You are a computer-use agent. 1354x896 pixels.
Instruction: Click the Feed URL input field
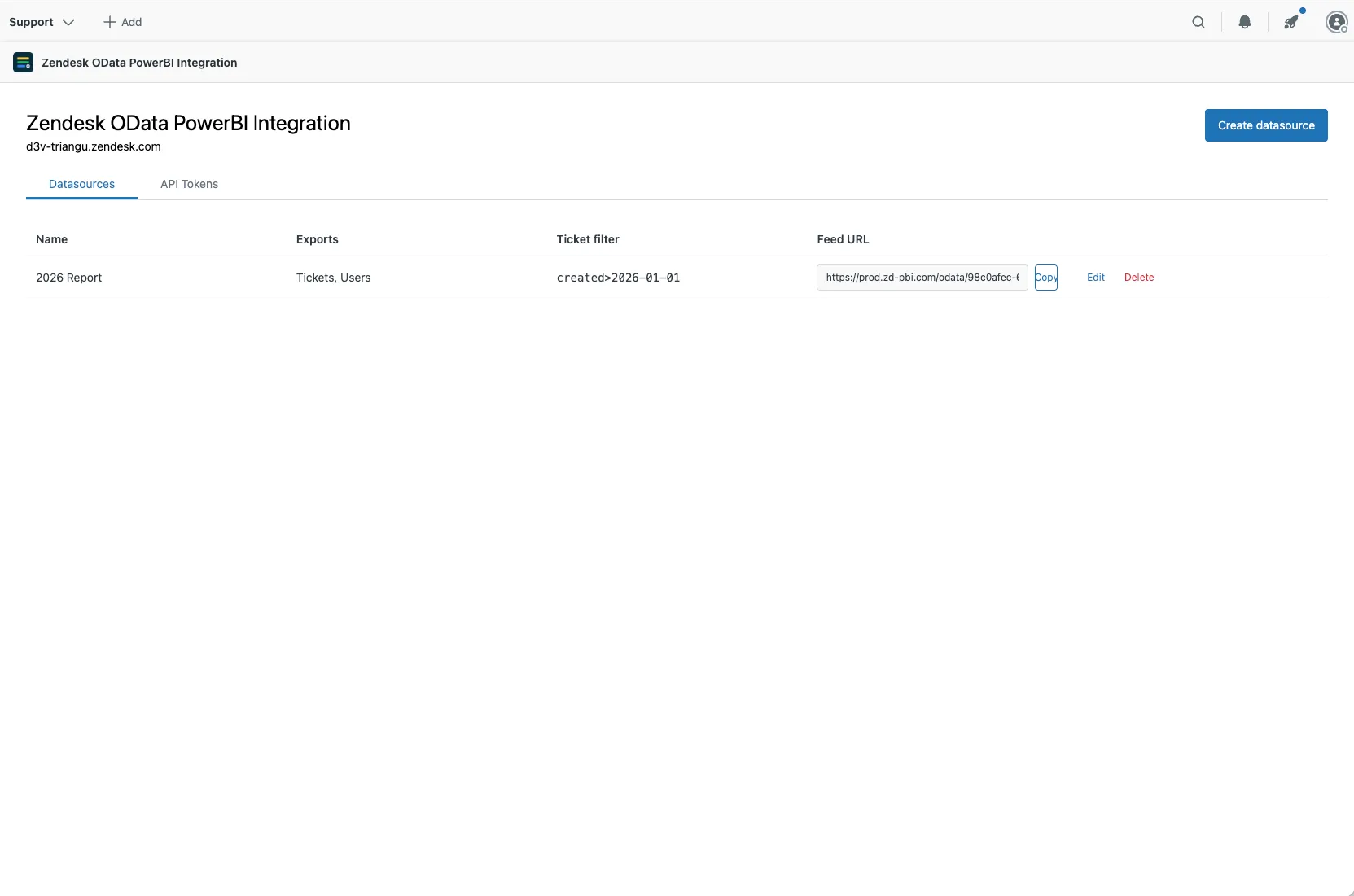(x=922, y=278)
